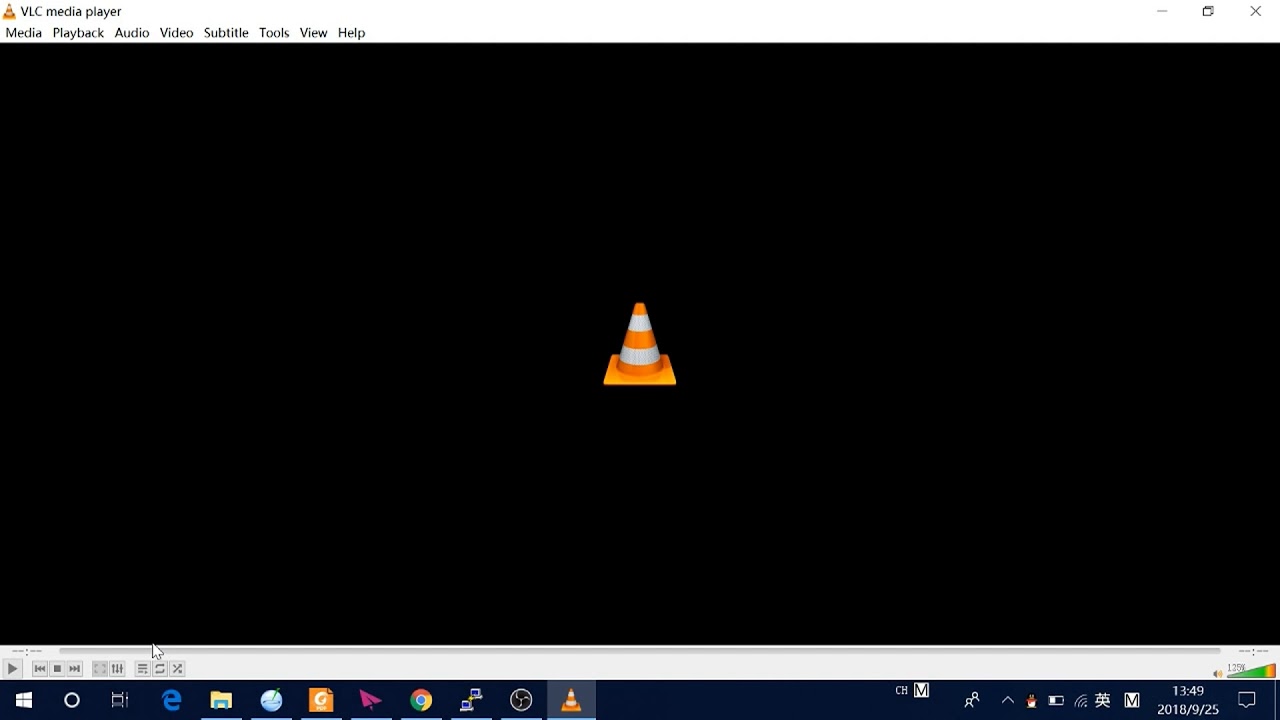Click the elapsed time label
Image resolution: width=1280 pixels, height=720 pixels.
[x=27, y=651]
